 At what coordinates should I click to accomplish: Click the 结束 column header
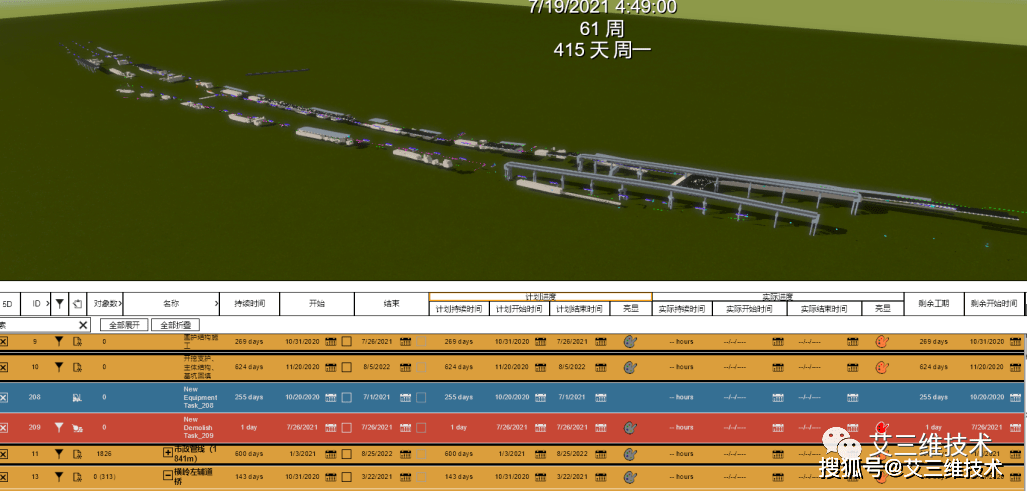click(392, 304)
